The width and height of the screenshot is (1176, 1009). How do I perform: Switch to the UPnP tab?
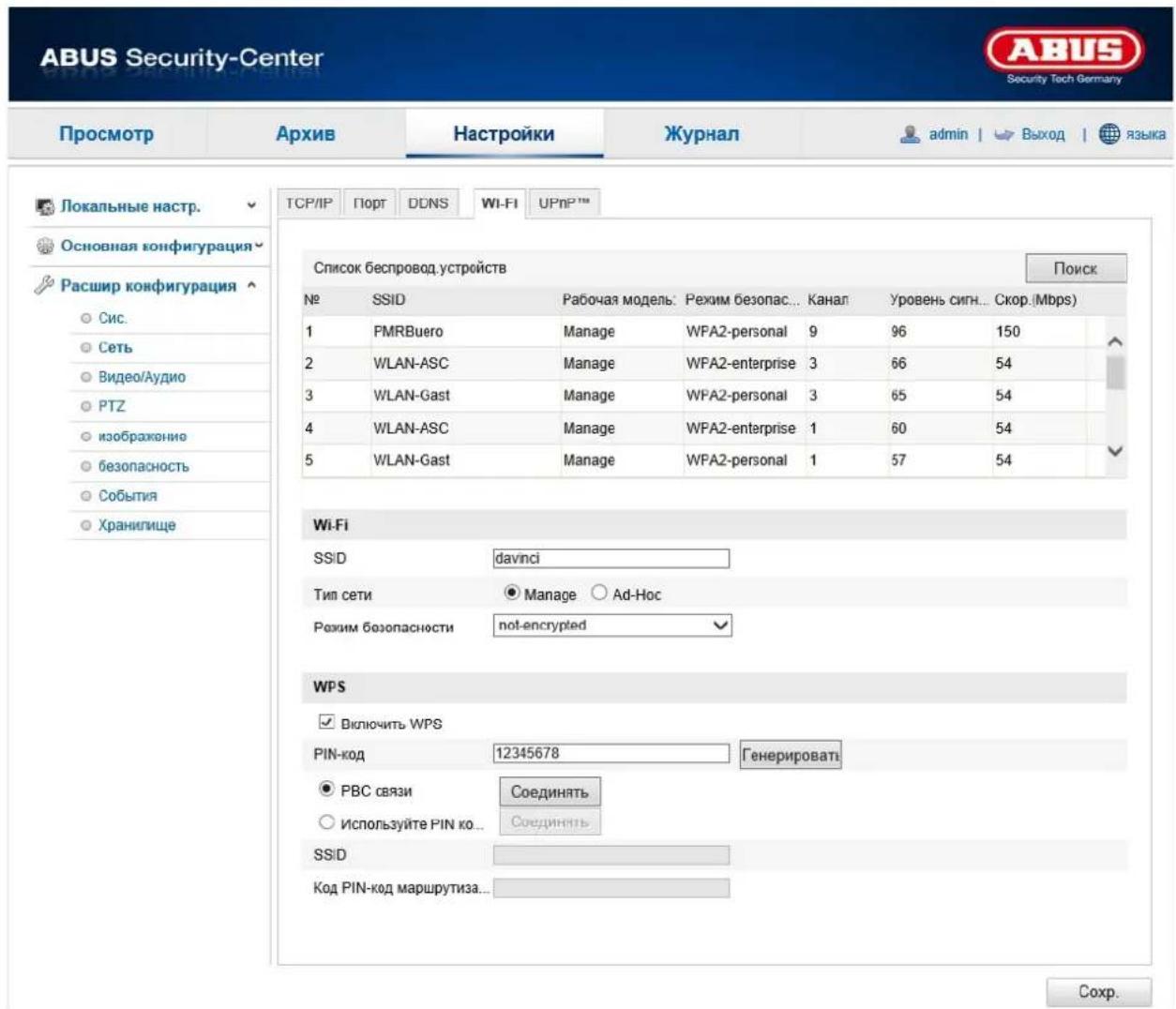pos(564,203)
